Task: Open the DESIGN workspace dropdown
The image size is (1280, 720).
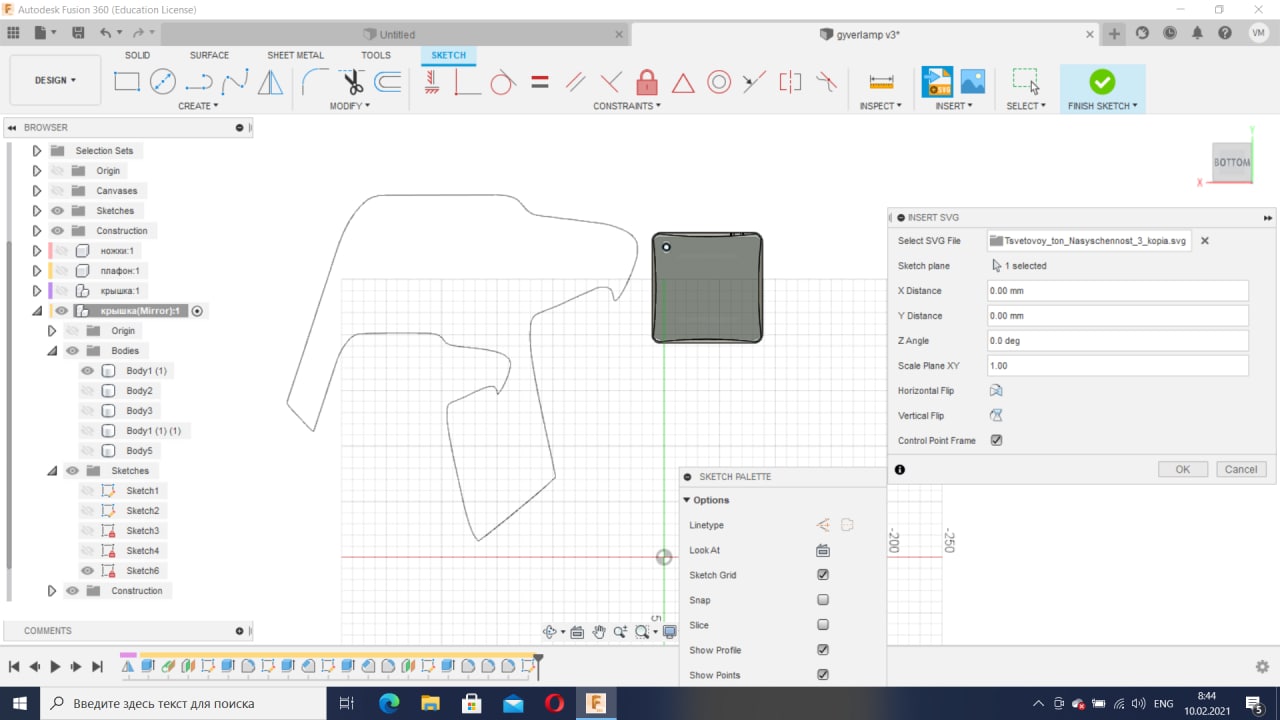Action: (55, 80)
